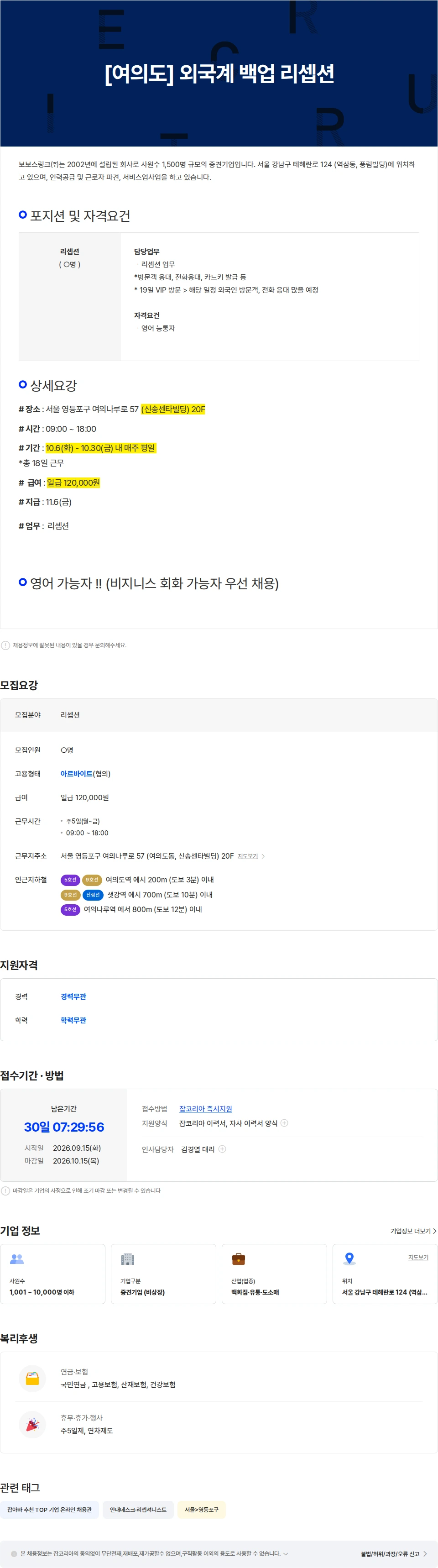Click the 중견기업 (비상장) card
This screenshot has height=1568, width=438.
[164, 1274]
